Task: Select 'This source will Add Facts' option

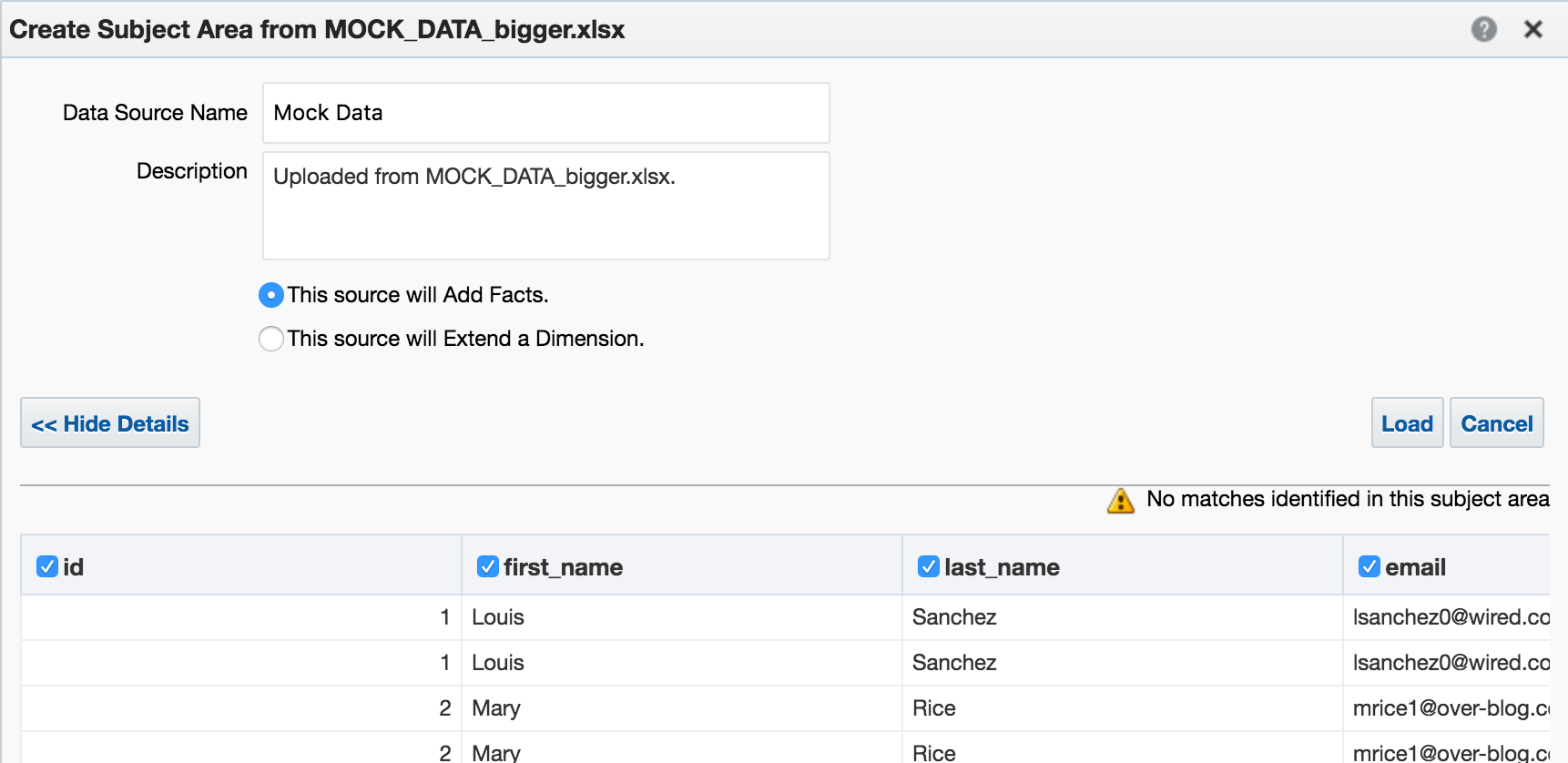Action: [x=271, y=295]
